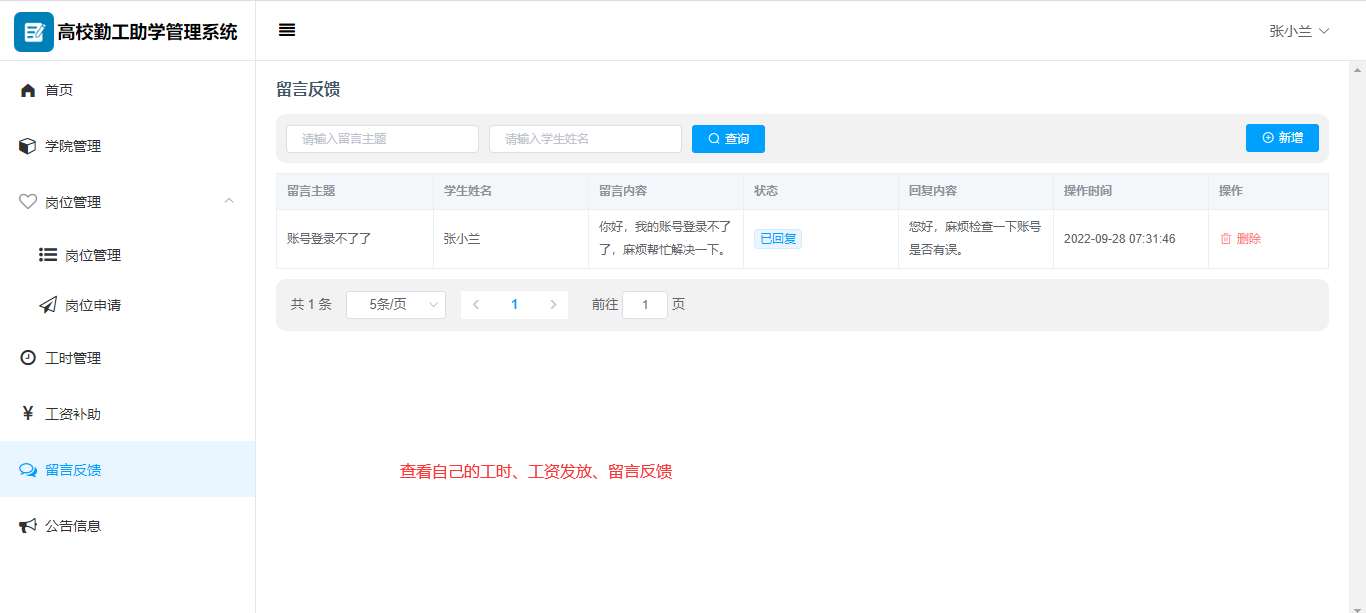Click the home icon for 首页

(28, 90)
